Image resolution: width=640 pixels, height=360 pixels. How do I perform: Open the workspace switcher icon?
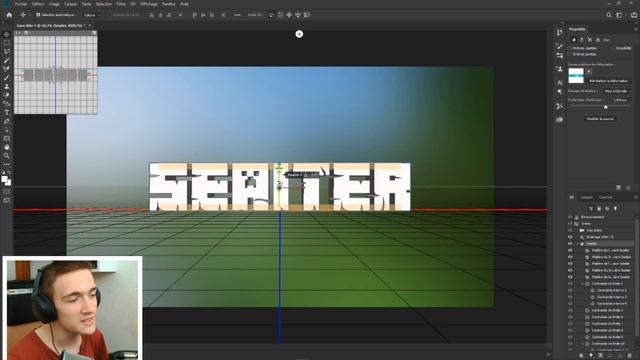coord(620,15)
